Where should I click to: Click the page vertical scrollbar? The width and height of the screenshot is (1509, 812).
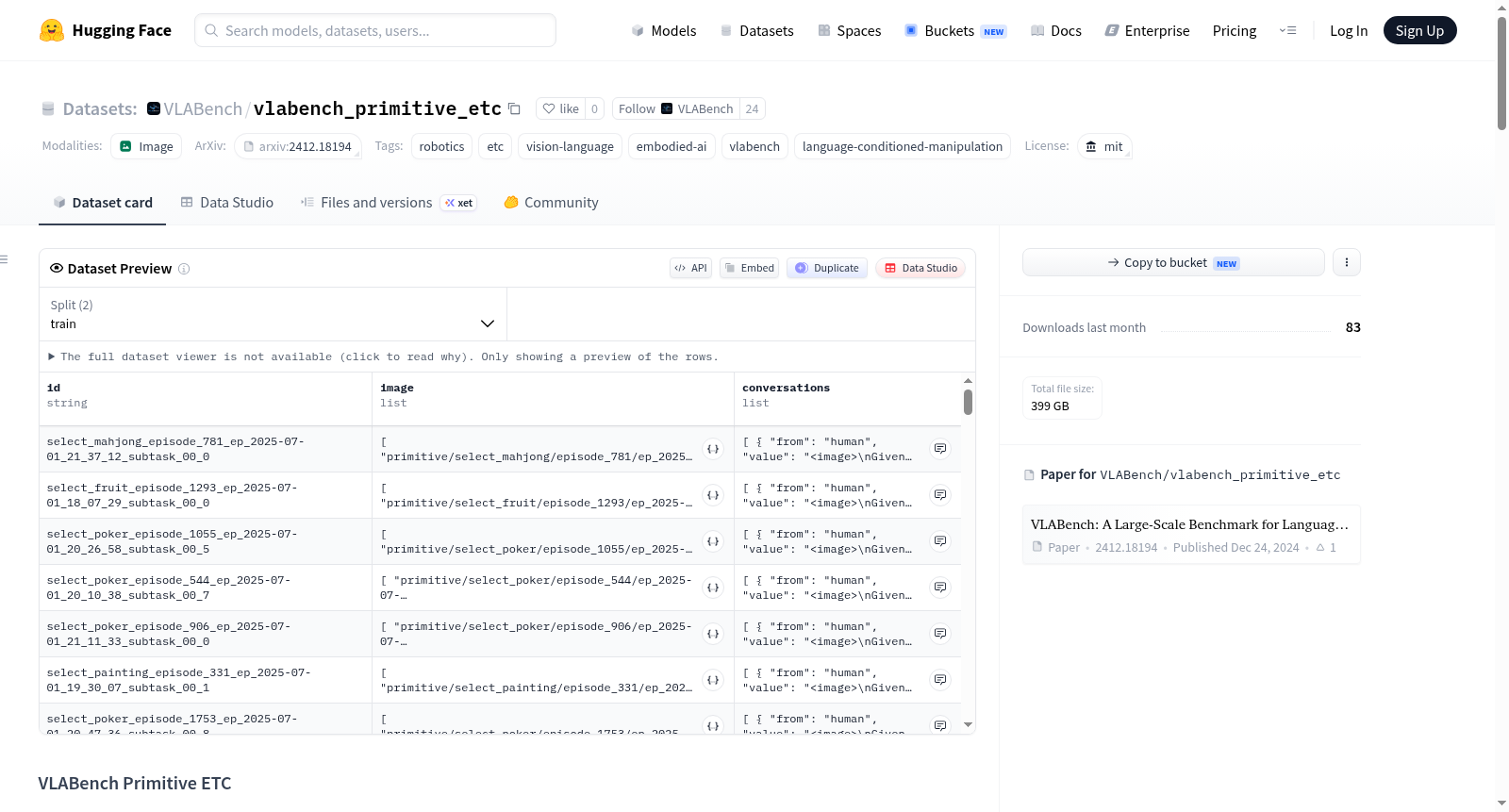click(1501, 74)
